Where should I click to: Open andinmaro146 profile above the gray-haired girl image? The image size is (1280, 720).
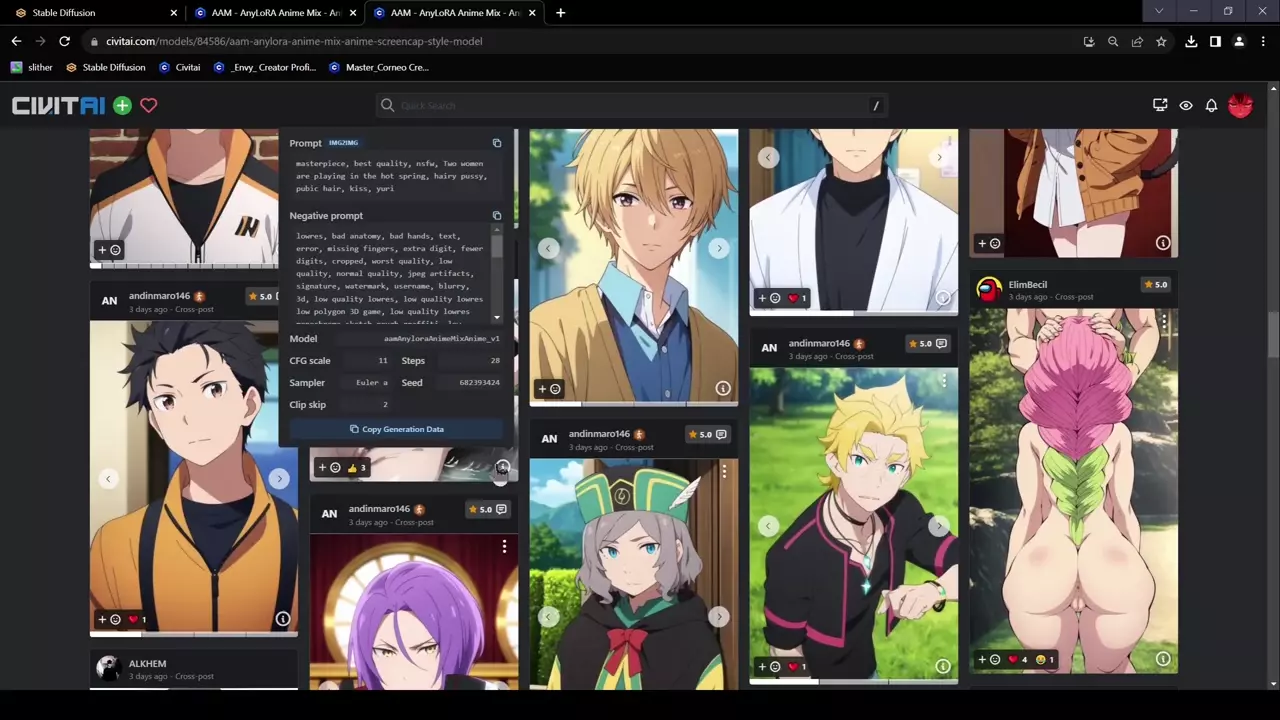pyautogui.click(x=599, y=434)
